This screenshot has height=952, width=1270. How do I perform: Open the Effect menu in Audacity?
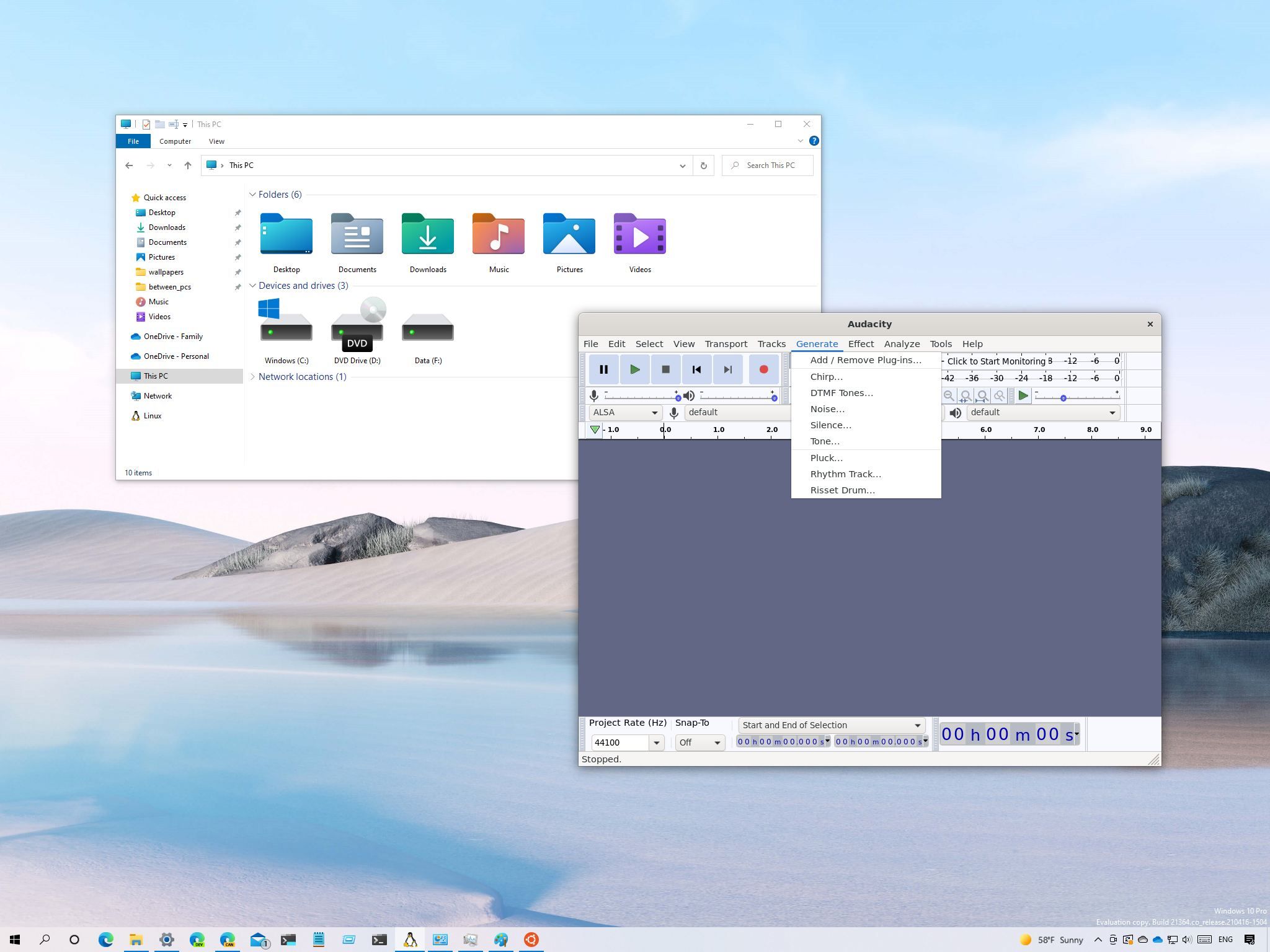pos(861,343)
